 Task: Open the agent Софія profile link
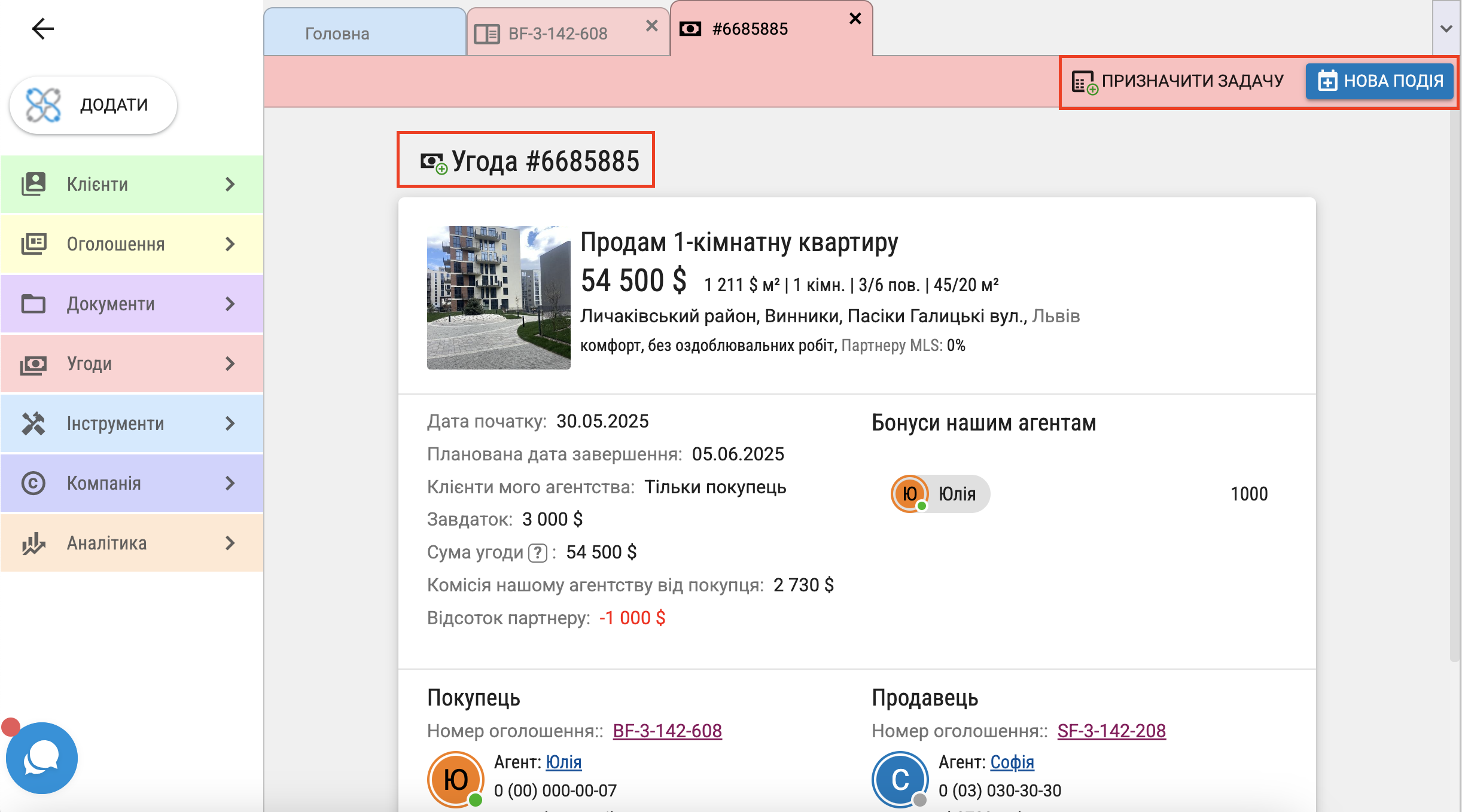(1012, 762)
